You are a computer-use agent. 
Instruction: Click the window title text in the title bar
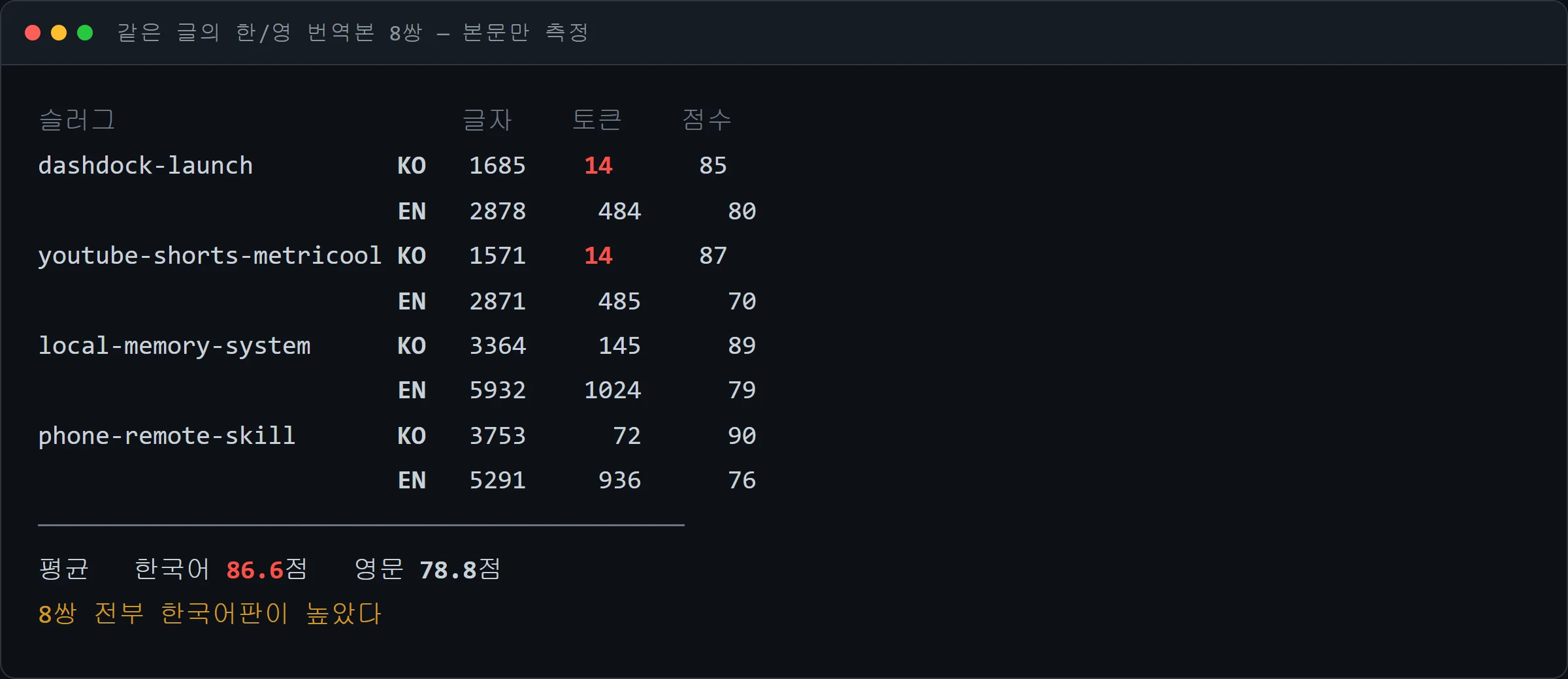point(353,33)
